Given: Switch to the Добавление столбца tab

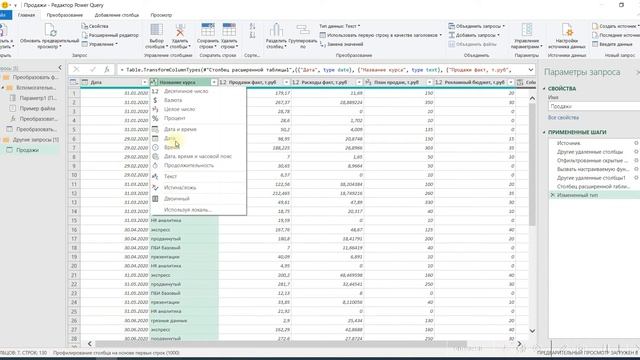Looking at the screenshot, I should [x=117, y=15].
